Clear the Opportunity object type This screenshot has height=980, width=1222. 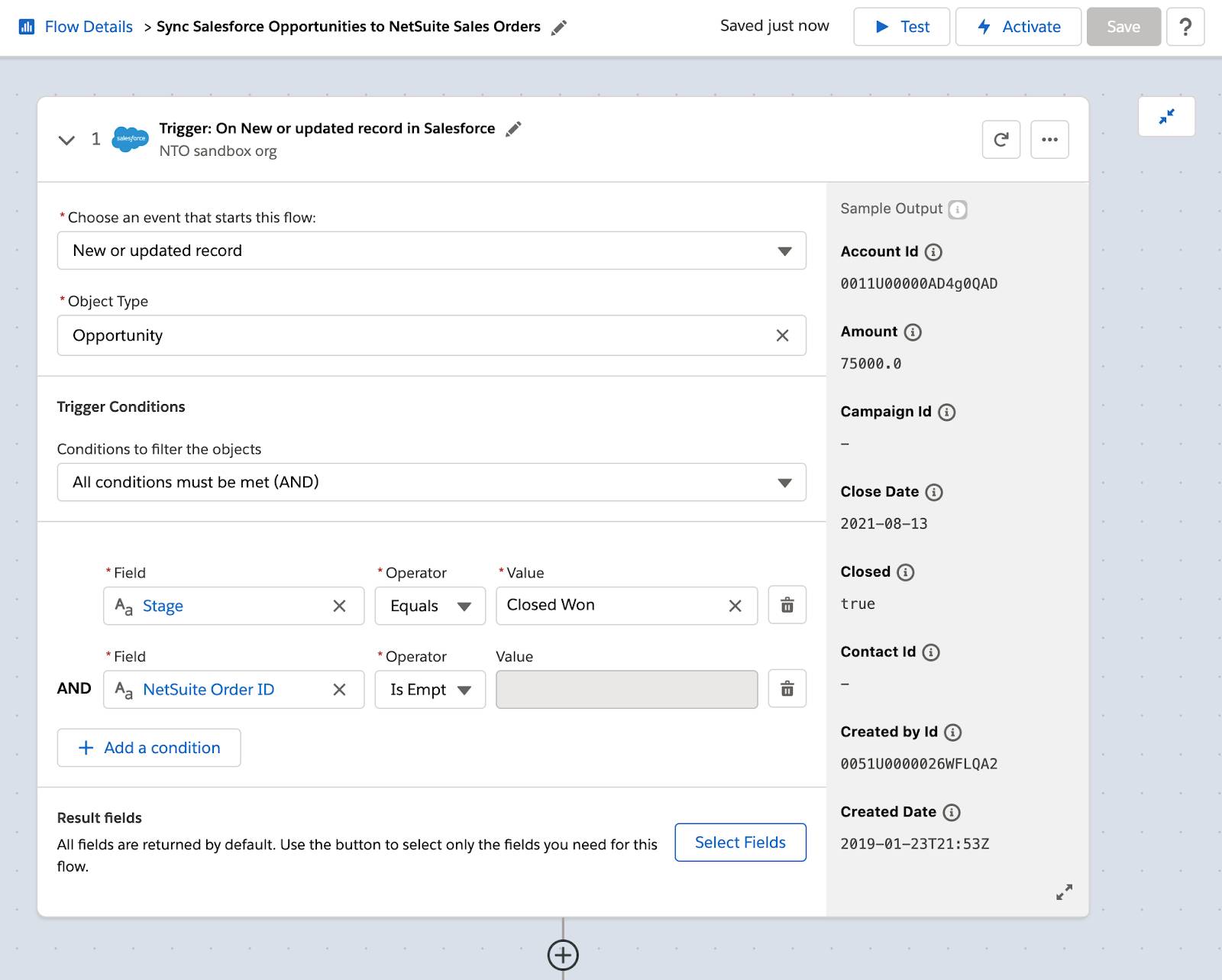point(783,335)
